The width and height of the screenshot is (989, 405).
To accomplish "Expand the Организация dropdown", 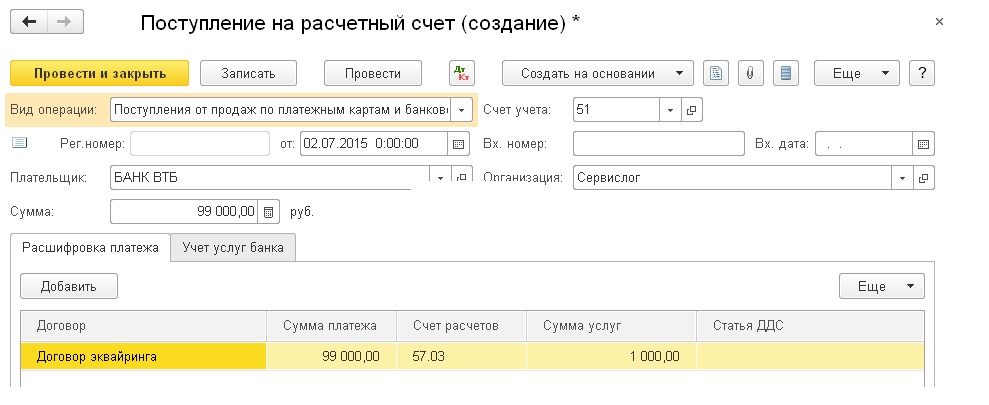I will [x=902, y=178].
